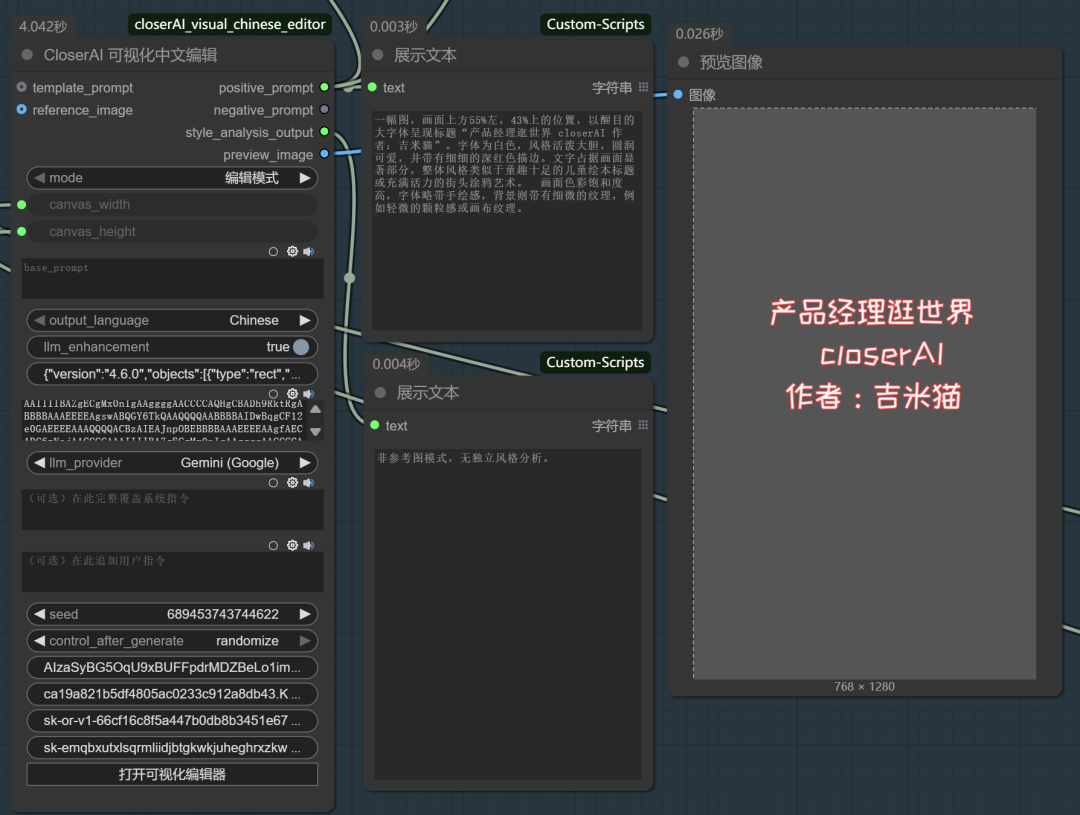Screen dimensions: 1080x815
Task: Collapse the upper 展示文本 node via its title dot
Action: (377, 54)
